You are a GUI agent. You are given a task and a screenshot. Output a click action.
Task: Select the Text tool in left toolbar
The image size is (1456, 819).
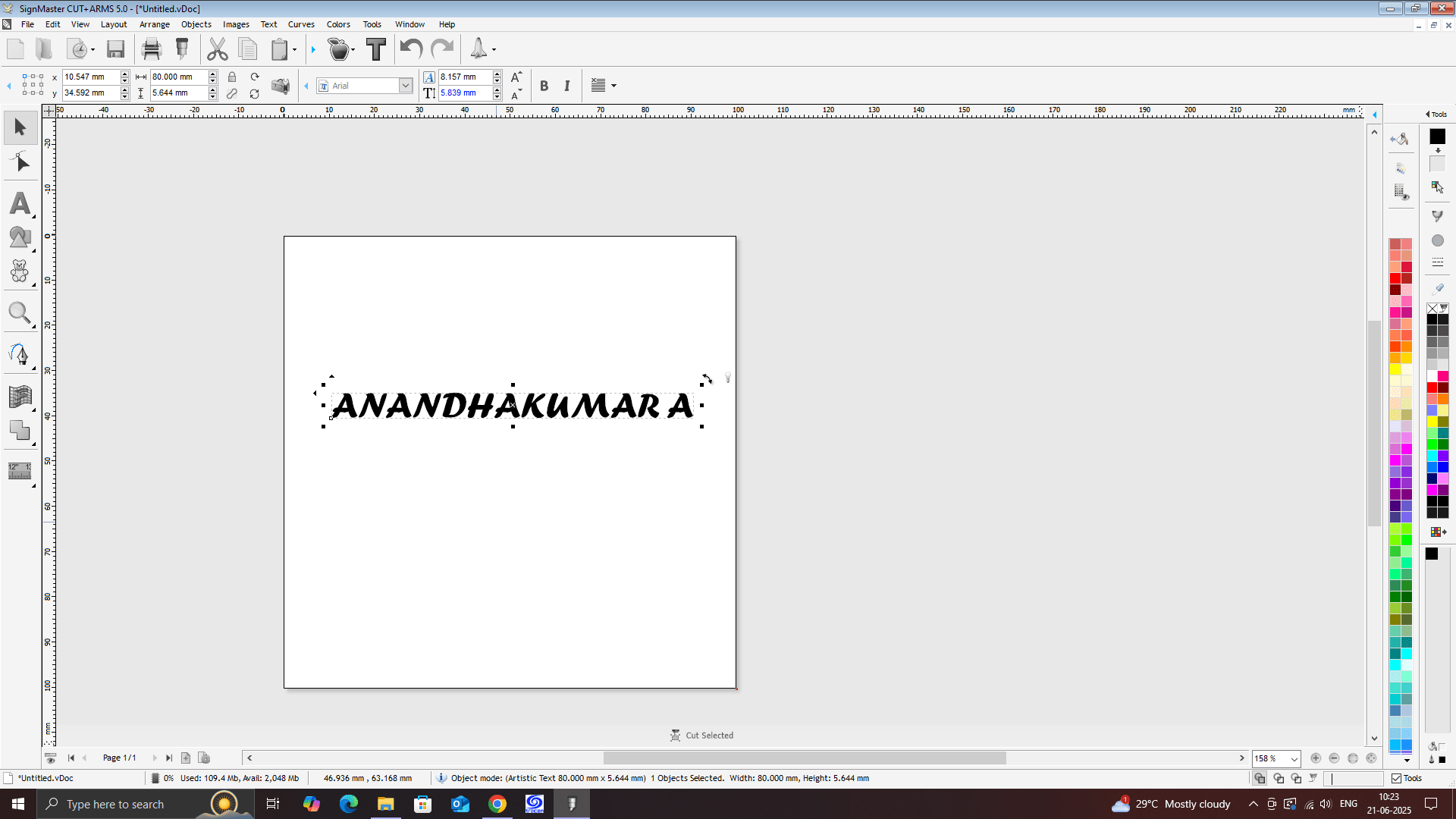[20, 203]
